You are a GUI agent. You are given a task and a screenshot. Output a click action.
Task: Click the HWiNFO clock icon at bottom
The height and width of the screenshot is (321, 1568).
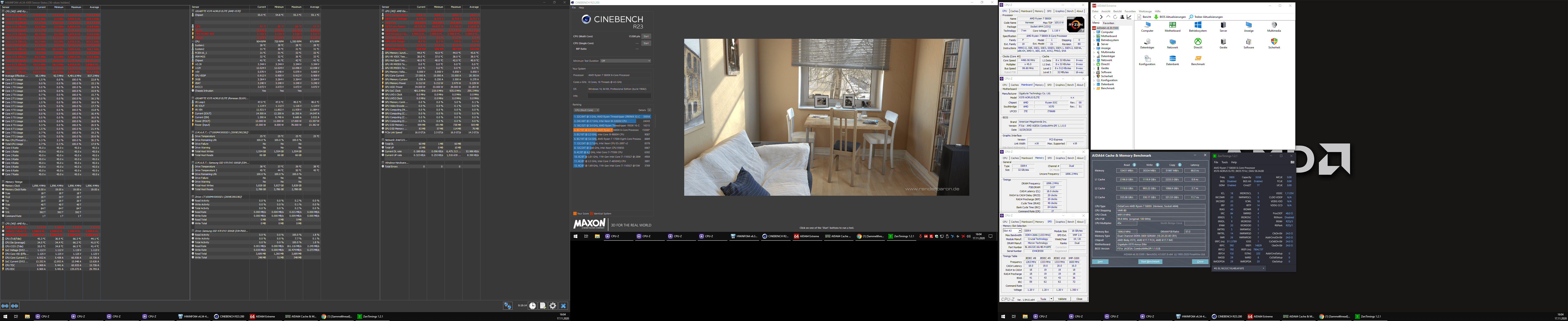pos(533,306)
